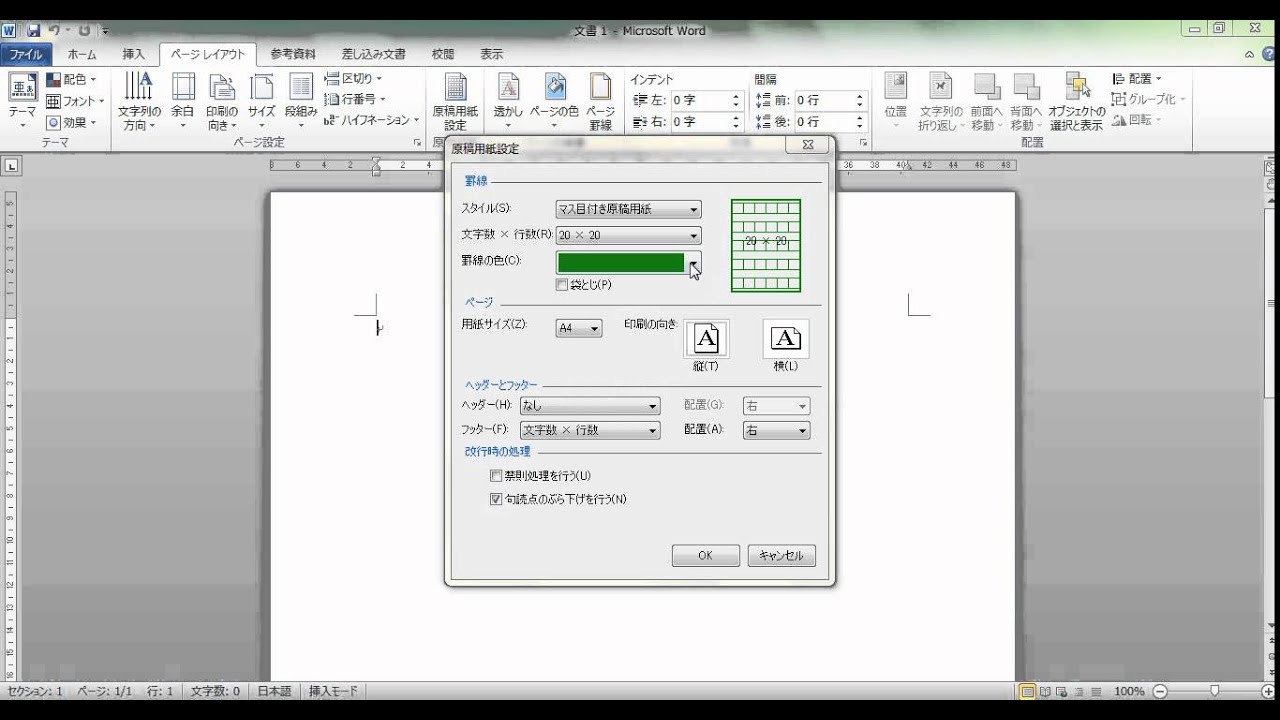This screenshot has height=720, width=1280.
Task: Click the Word help icon
Action: point(1270,55)
